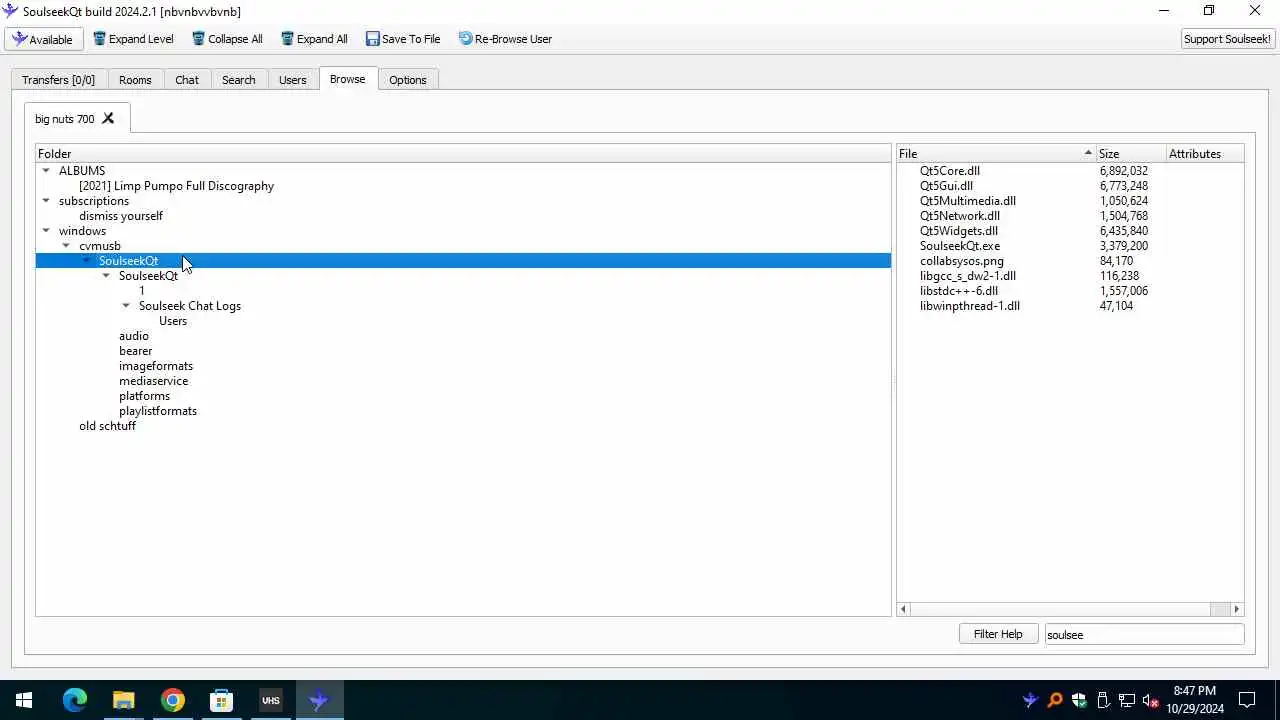Sort files by File column header

tap(996, 154)
